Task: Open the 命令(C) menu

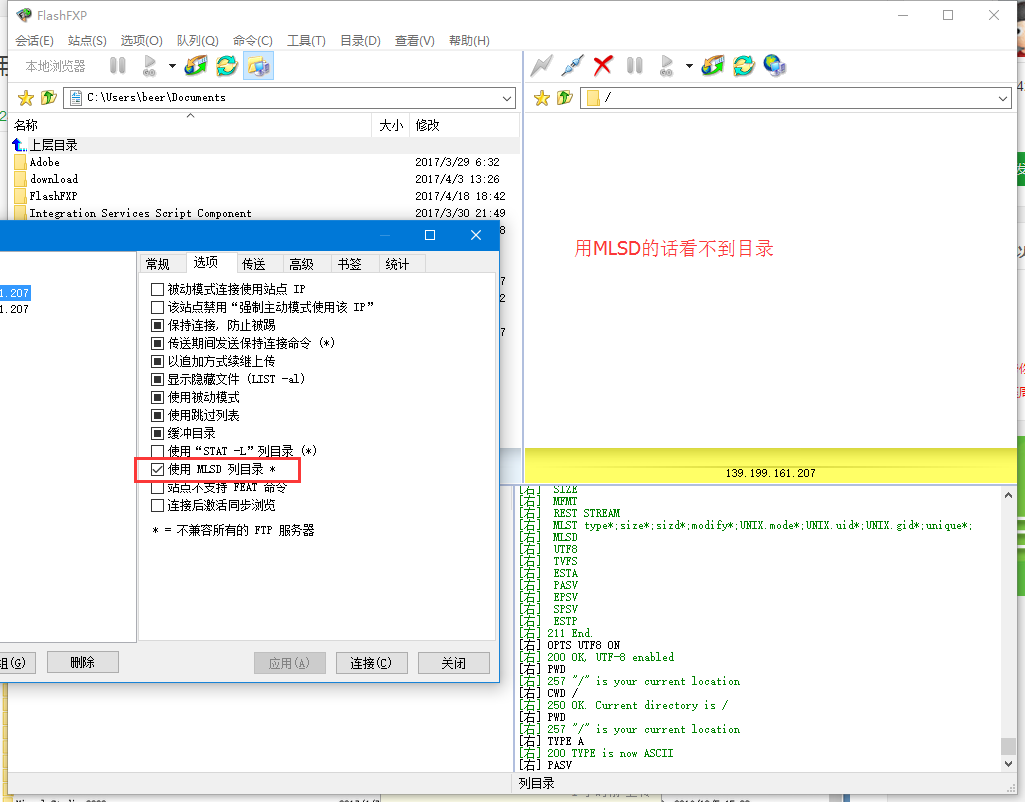Action: pyautogui.click(x=252, y=41)
